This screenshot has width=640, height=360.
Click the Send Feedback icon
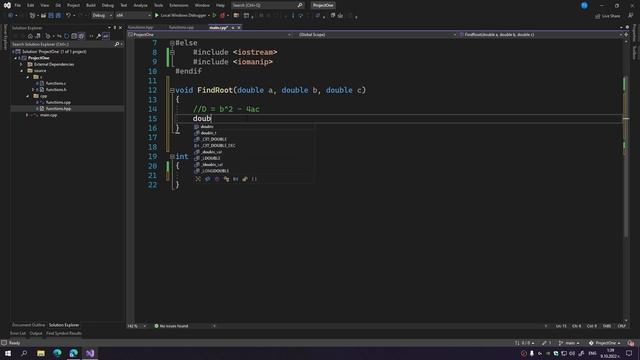click(x=631, y=16)
